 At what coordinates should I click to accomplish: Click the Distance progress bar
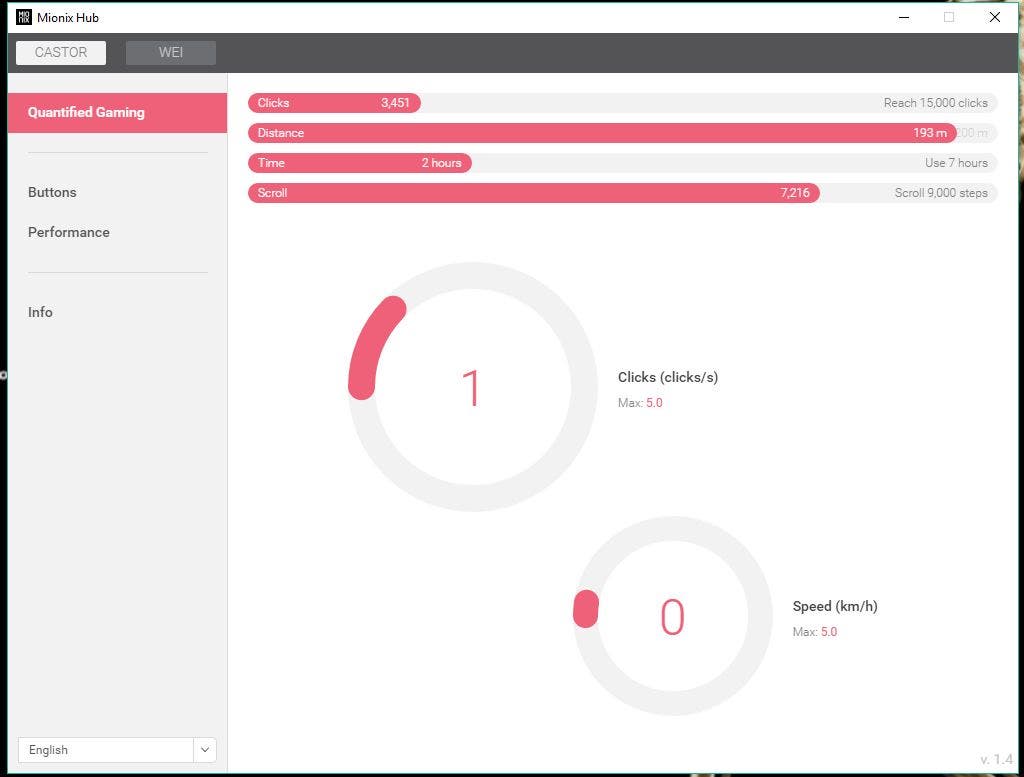(x=601, y=133)
